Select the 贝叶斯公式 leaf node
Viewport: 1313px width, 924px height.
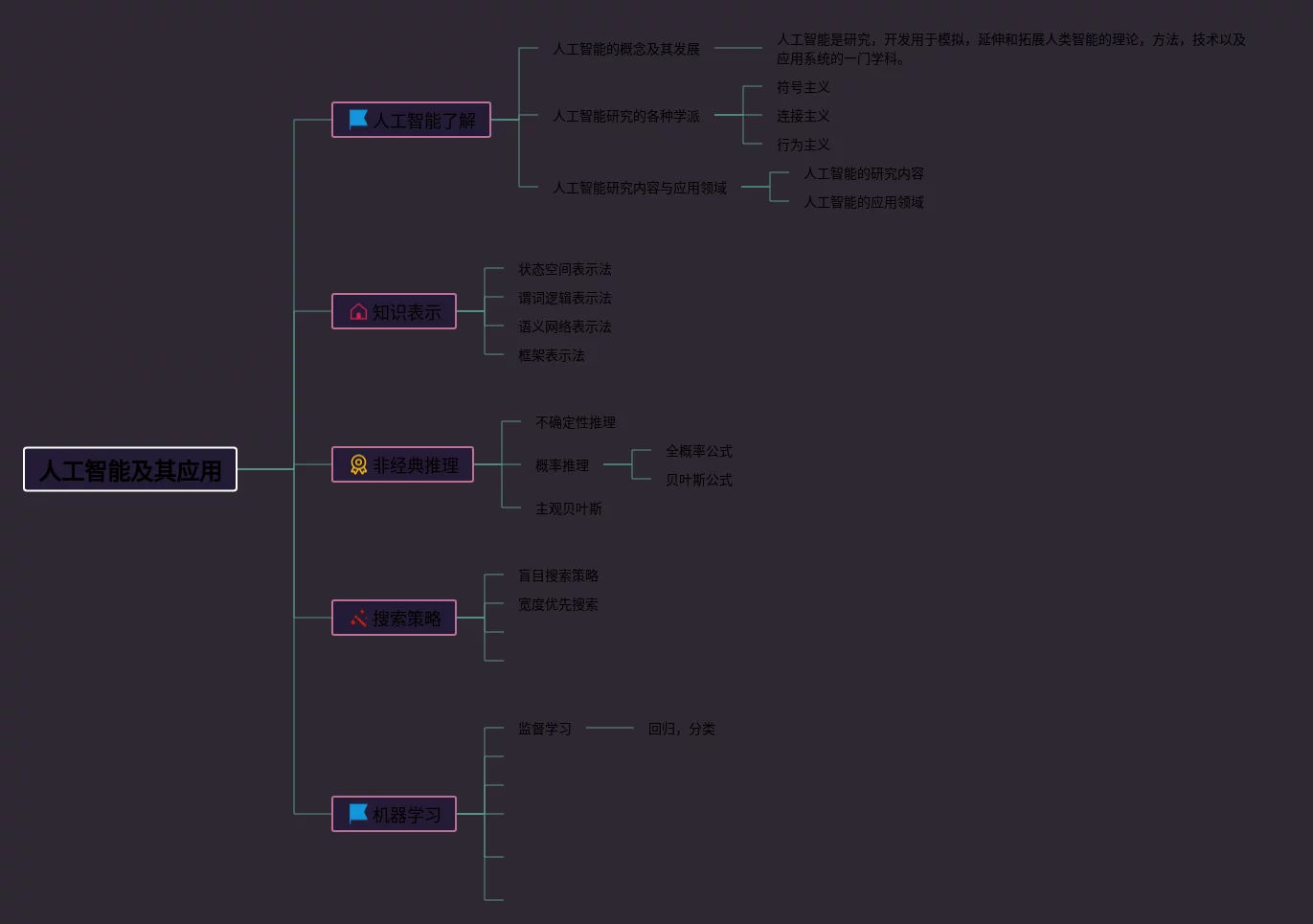698,480
